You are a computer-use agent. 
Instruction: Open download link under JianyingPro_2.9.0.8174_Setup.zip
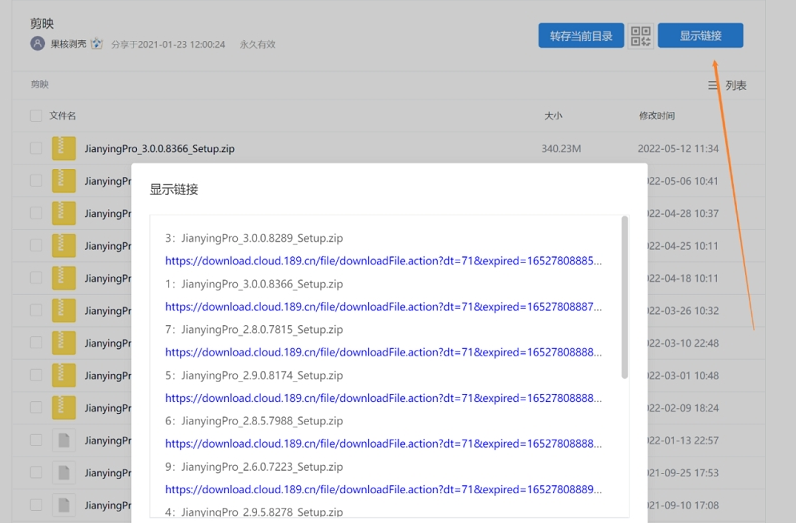(383, 398)
